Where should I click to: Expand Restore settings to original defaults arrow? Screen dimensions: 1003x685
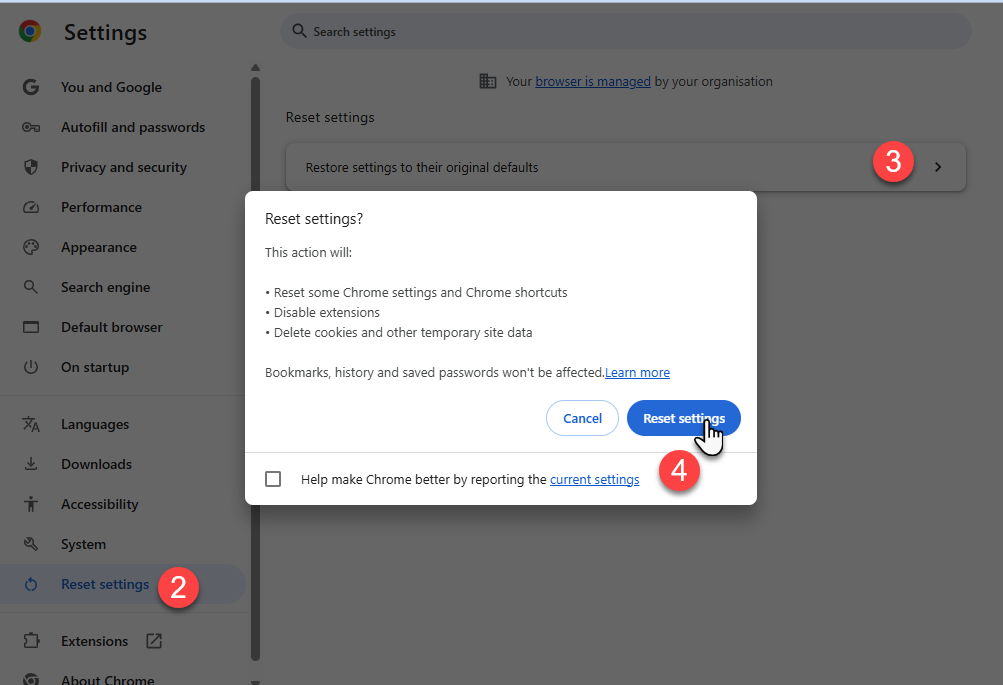pyautogui.click(x=938, y=167)
